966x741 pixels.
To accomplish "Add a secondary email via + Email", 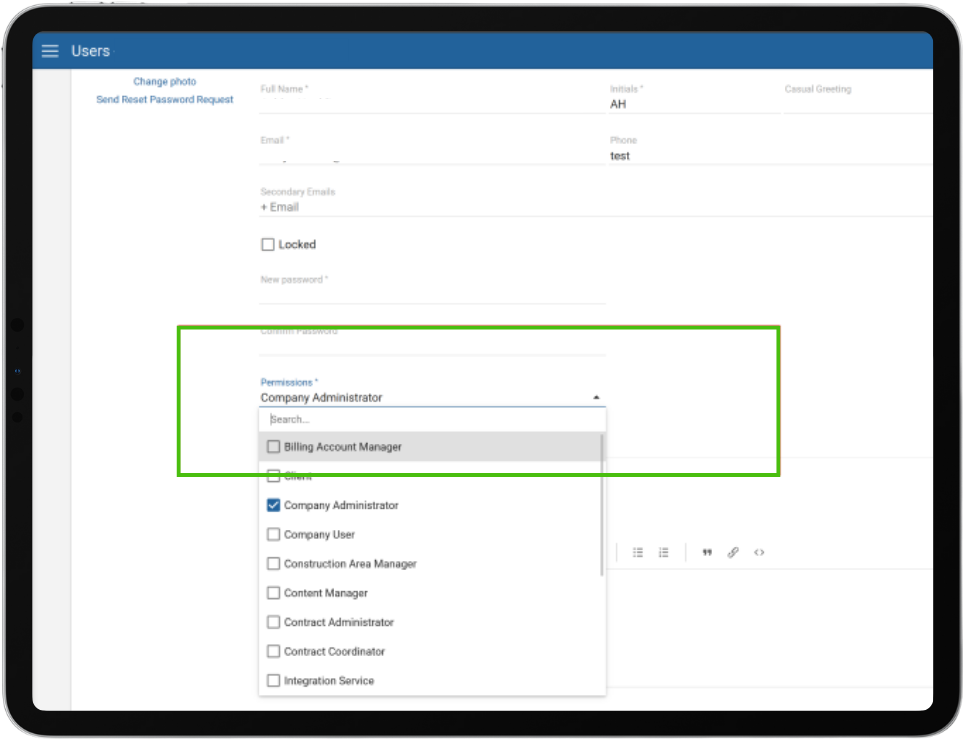I will pyautogui.click(x=280, y=208).
